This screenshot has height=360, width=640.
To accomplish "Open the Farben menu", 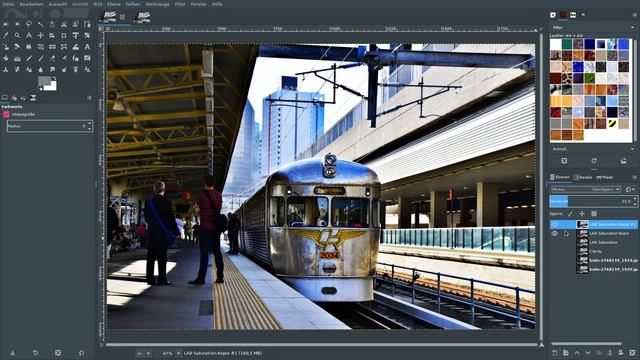I will tap(133, 4).
